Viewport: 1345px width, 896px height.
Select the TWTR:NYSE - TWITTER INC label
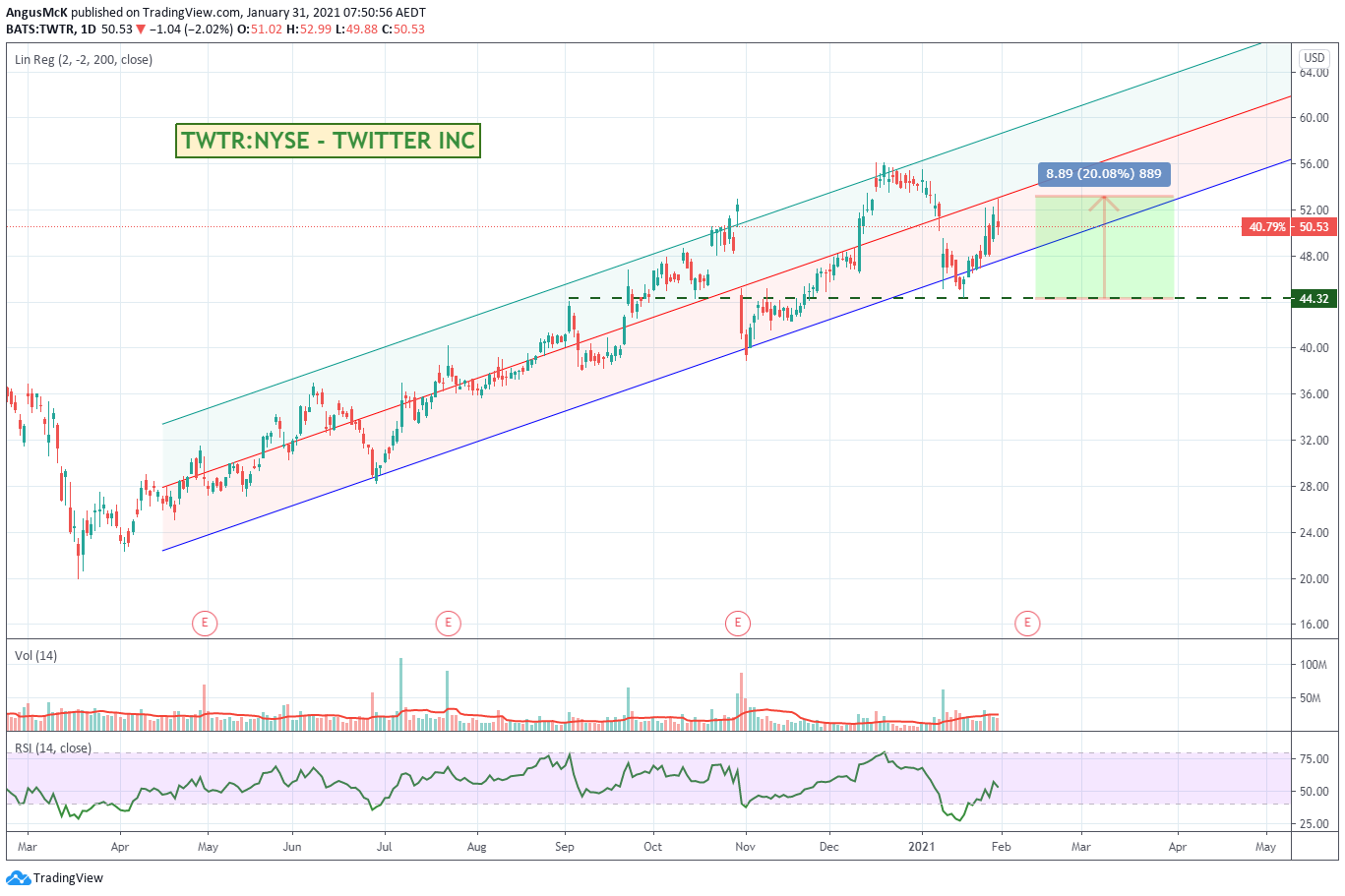pyautogui.click(x=329, y=141)
